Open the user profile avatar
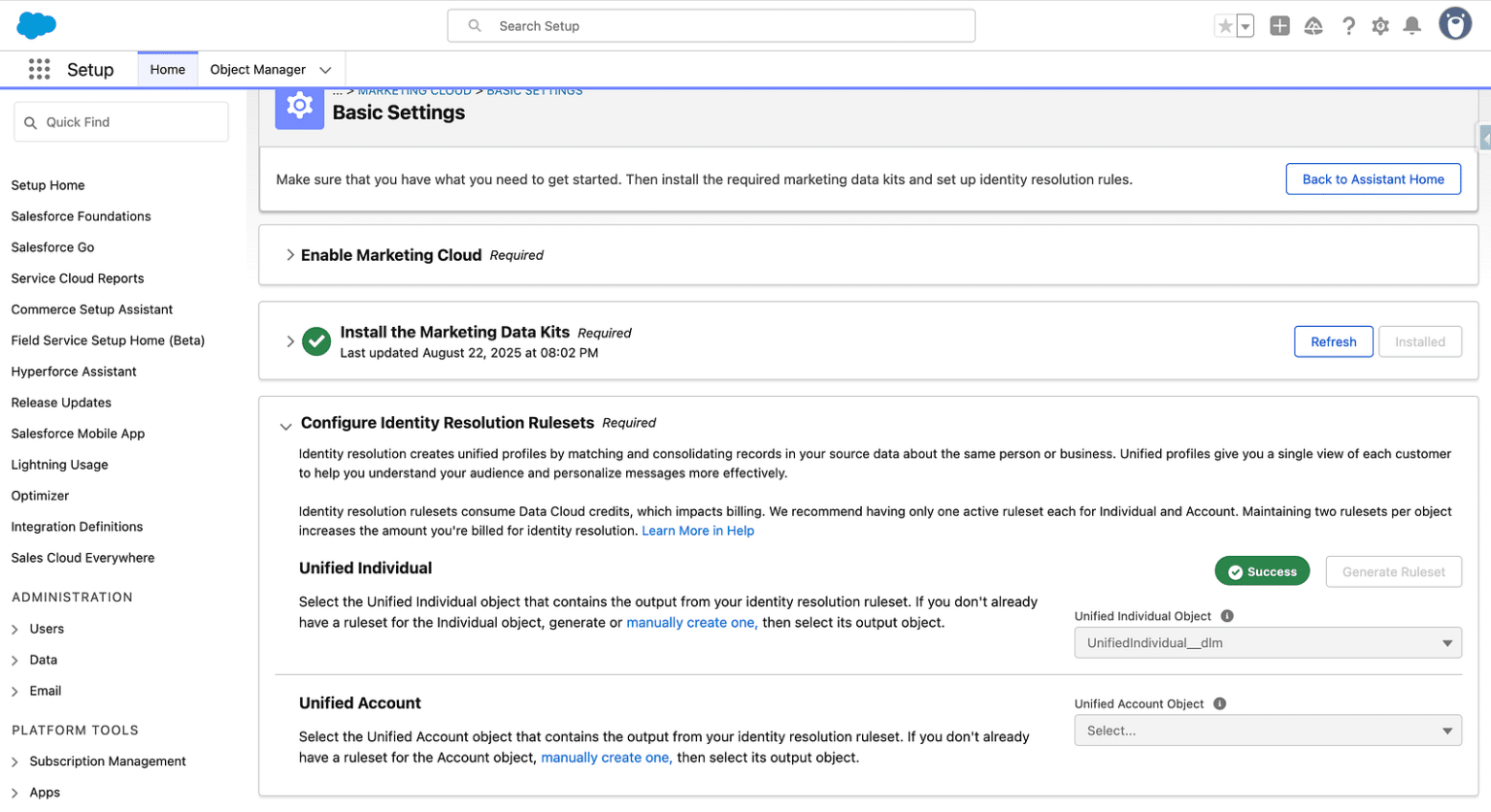 1455,24
